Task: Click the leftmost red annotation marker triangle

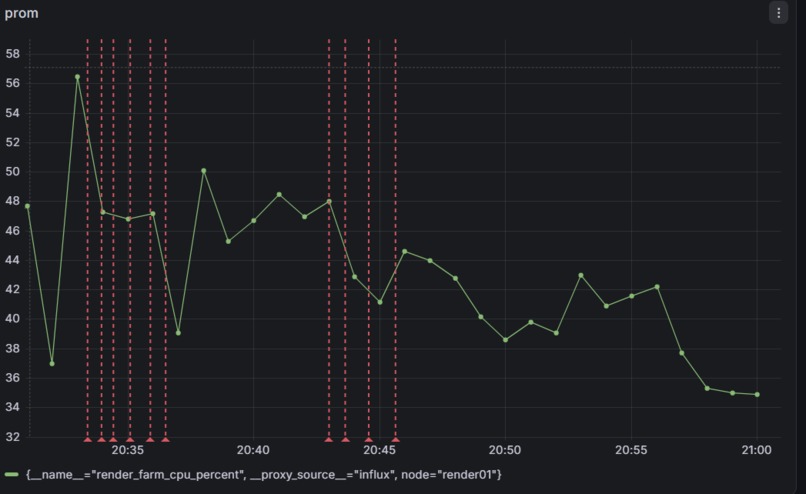Action: click(87, 440)
